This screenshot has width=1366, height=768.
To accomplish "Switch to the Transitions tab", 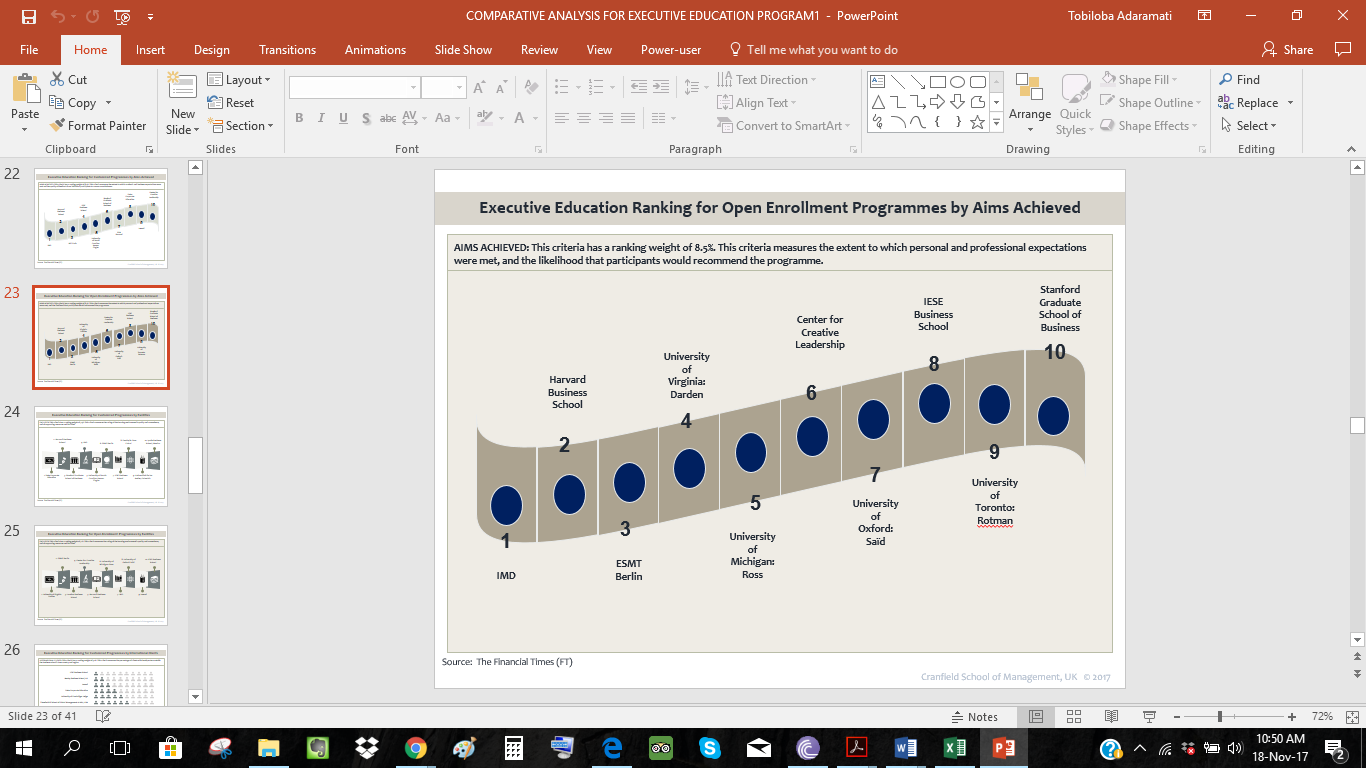I will click(x=288, y=50).
